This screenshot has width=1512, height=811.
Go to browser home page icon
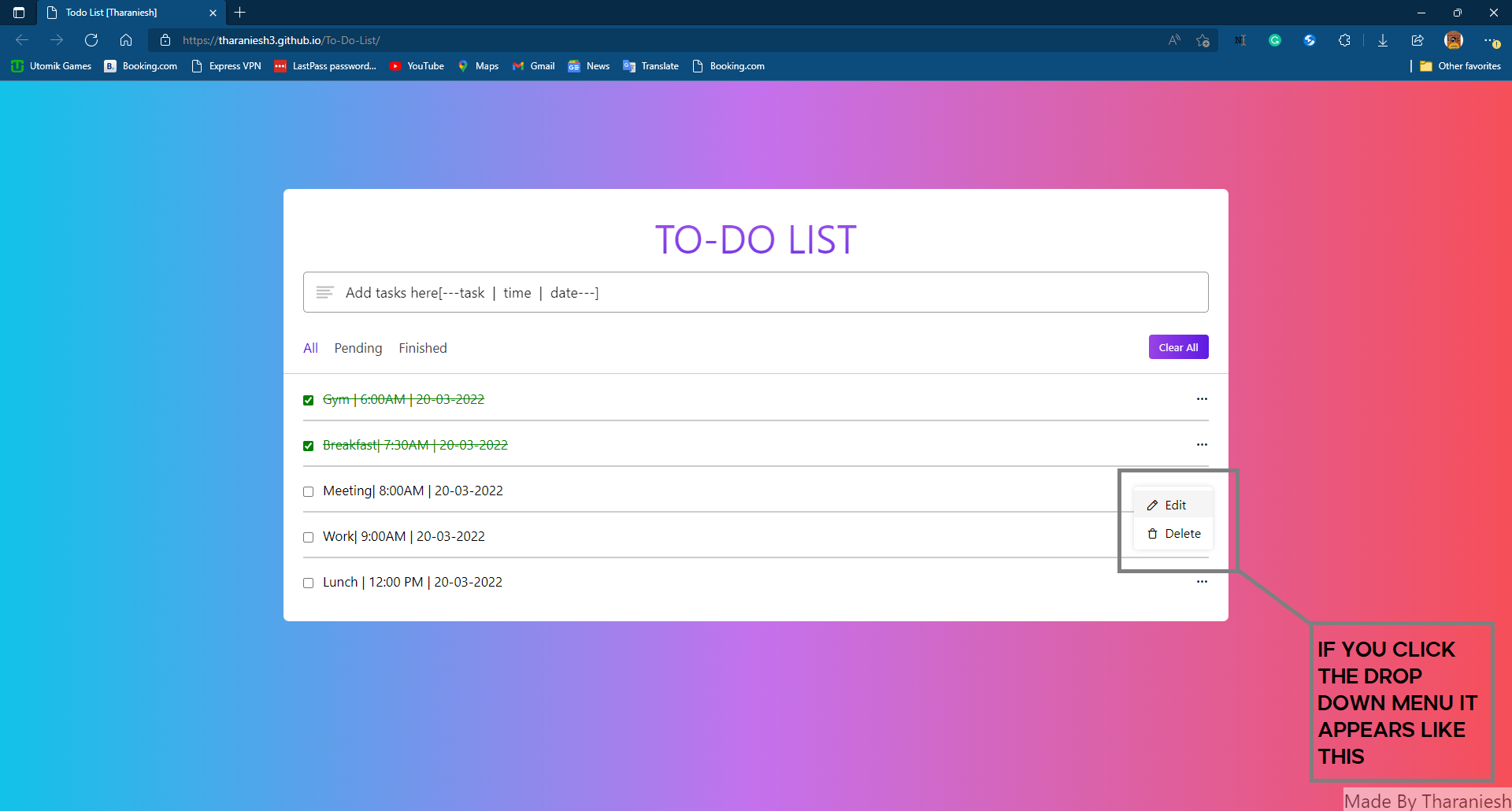(x=126, y=40)
